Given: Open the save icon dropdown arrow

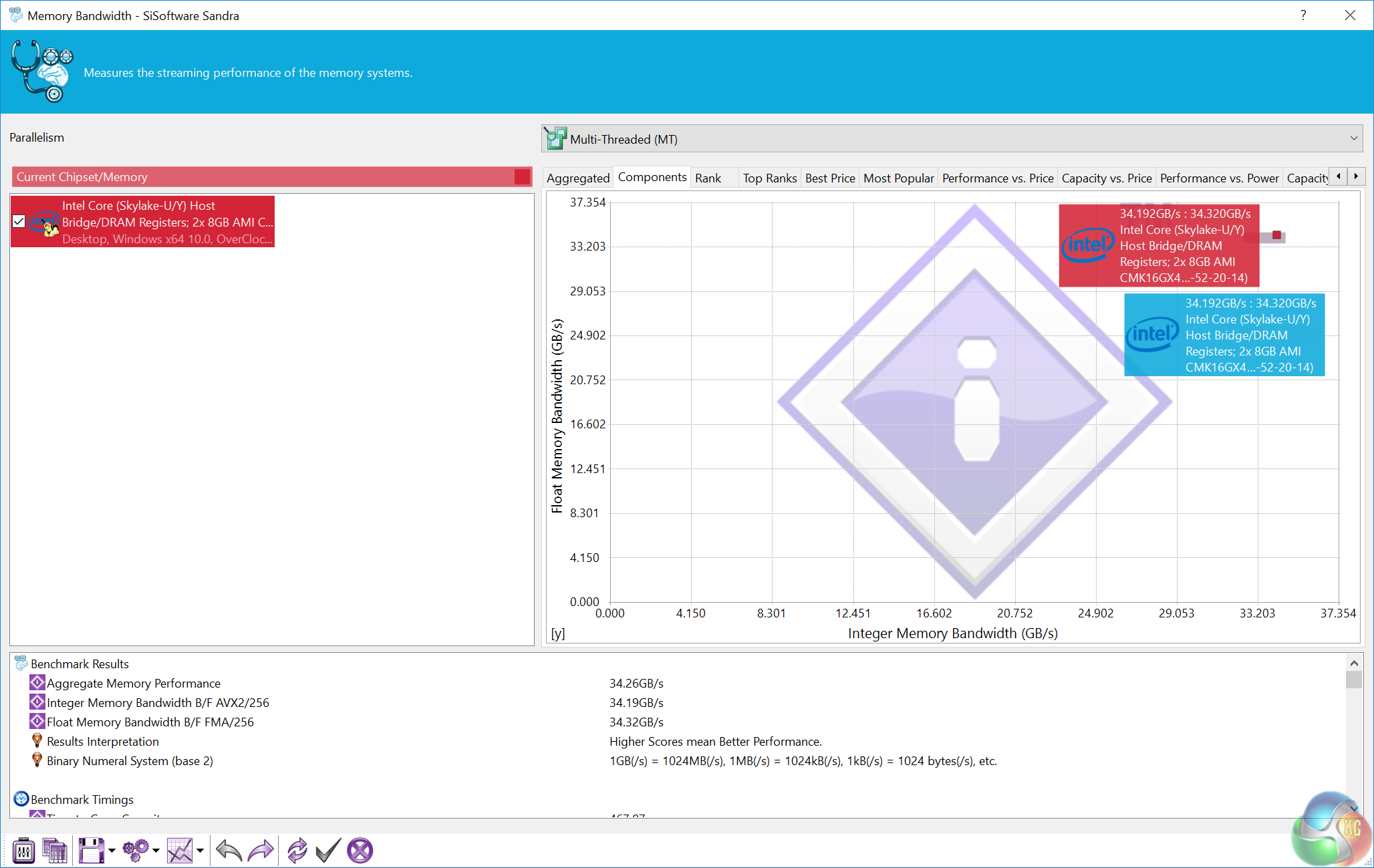Looking at the screenshot, I should [x=112, y=851].
